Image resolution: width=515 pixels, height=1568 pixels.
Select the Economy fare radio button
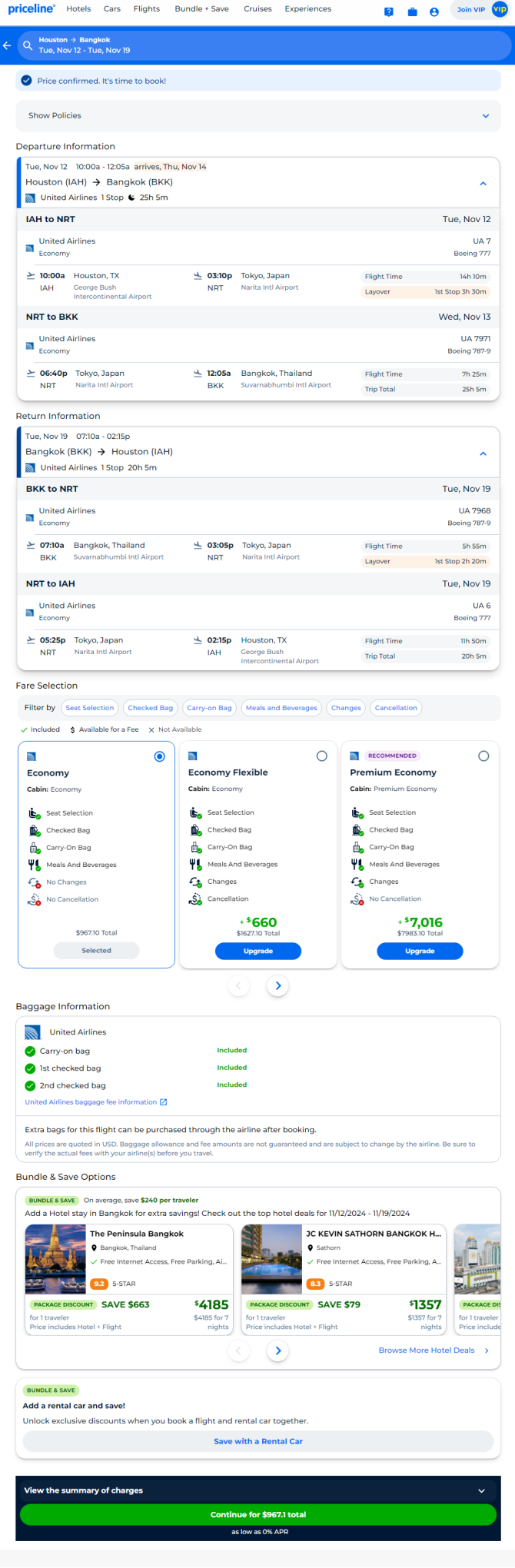click(x=160, y=756)
